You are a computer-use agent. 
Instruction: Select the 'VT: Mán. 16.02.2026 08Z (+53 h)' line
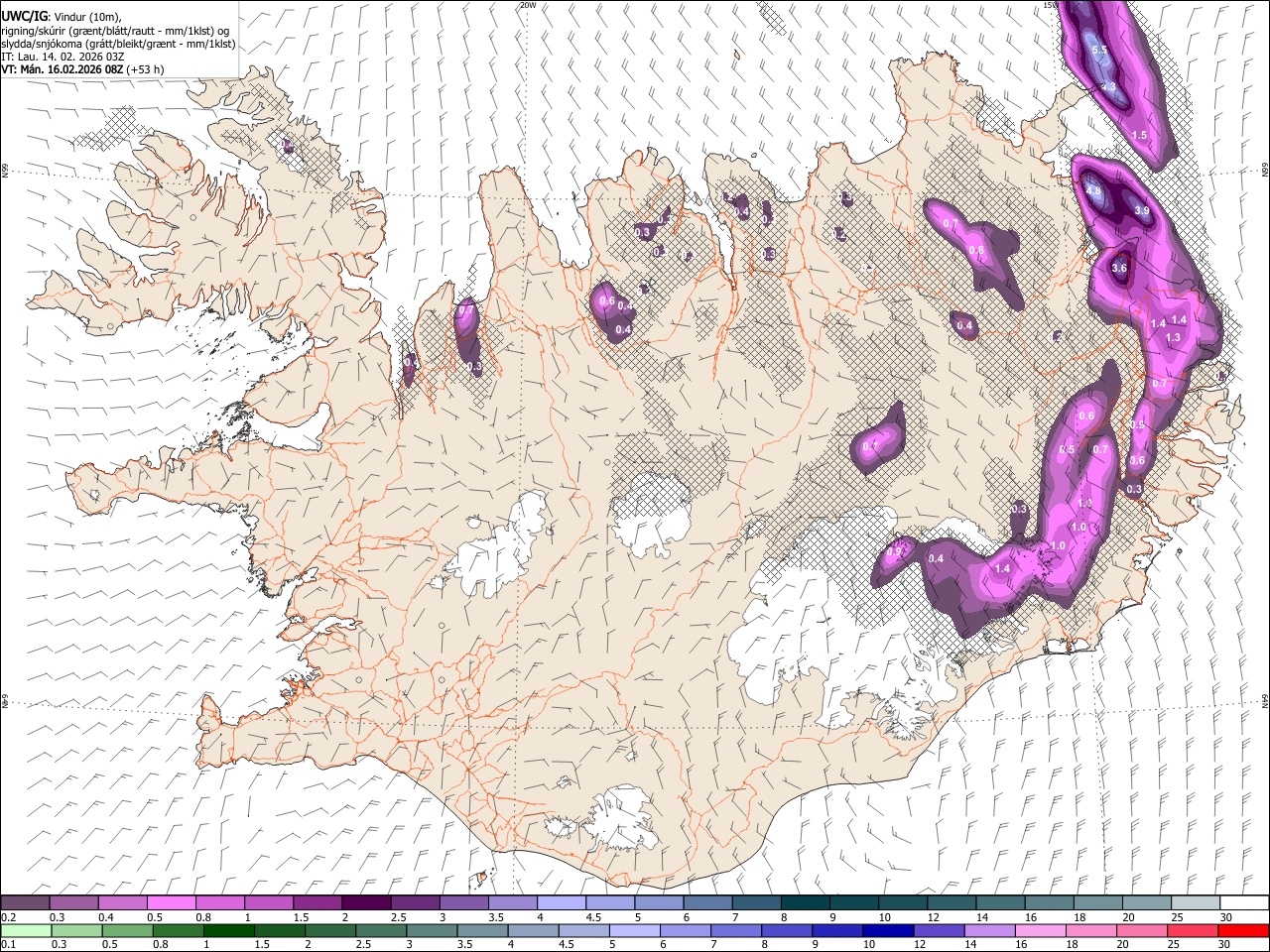(x=82, y=69)
